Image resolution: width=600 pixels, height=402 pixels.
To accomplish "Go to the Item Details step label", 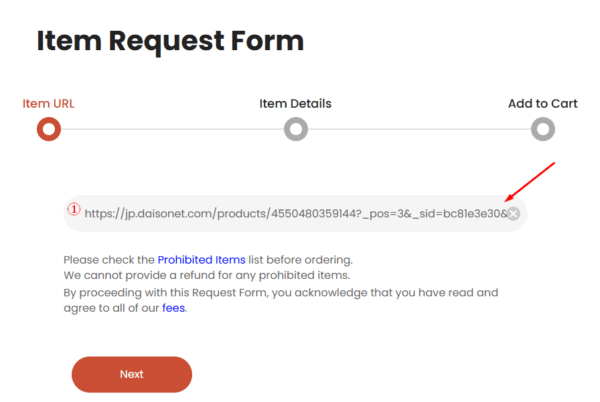I will tap(295, 103).
